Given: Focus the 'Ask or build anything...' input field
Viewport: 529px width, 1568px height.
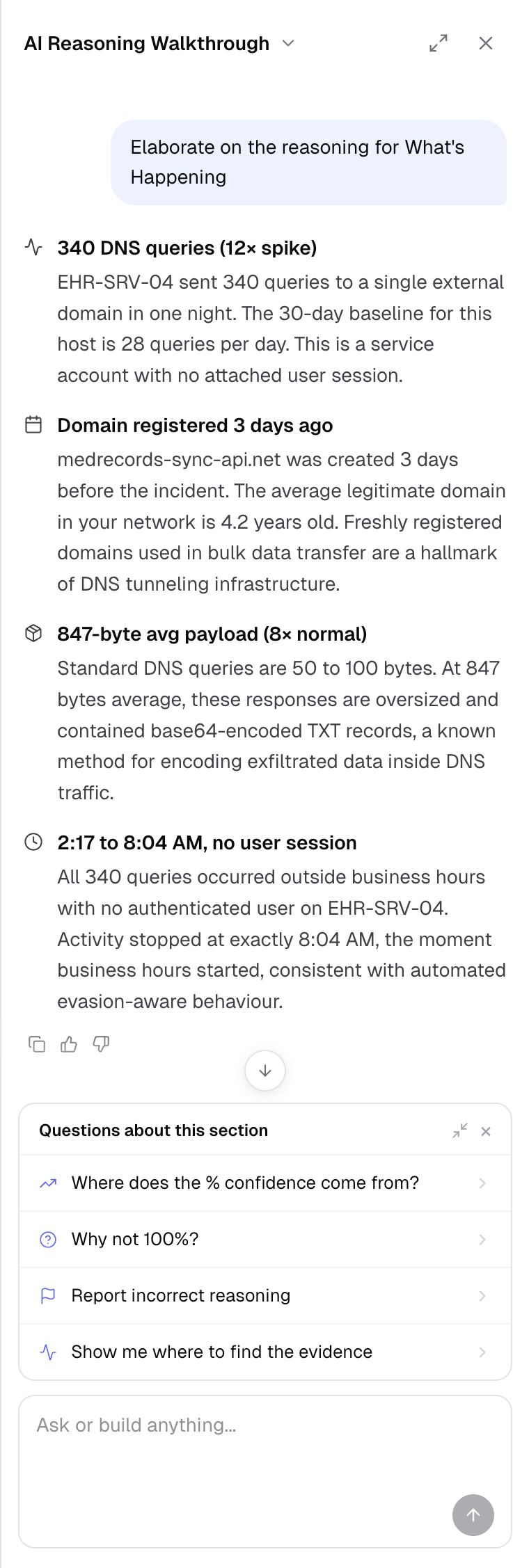Looking at the screenshot, I should (265, 1471).
